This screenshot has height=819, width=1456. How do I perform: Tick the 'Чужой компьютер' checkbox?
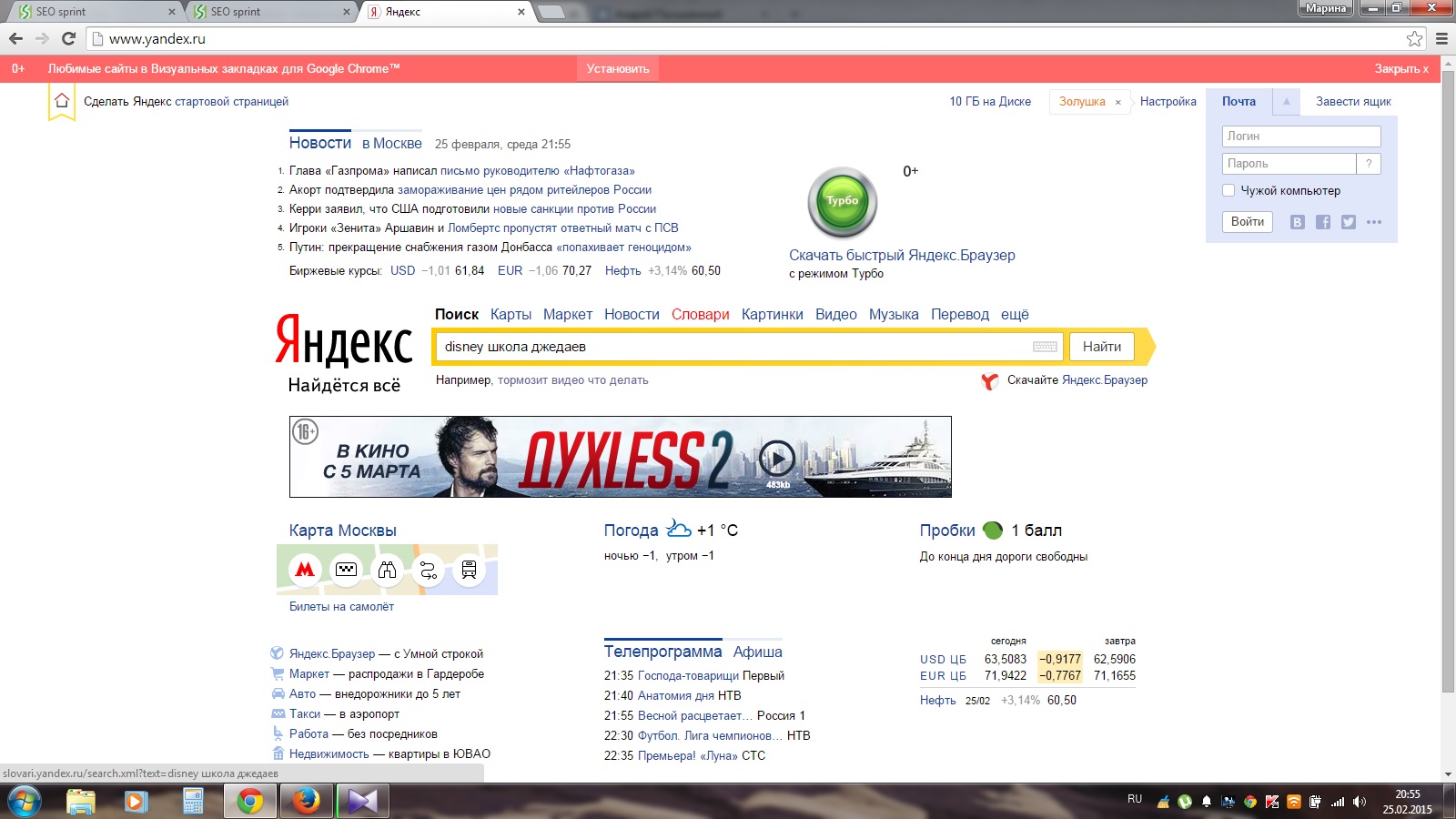click(x=1228, y=190)
